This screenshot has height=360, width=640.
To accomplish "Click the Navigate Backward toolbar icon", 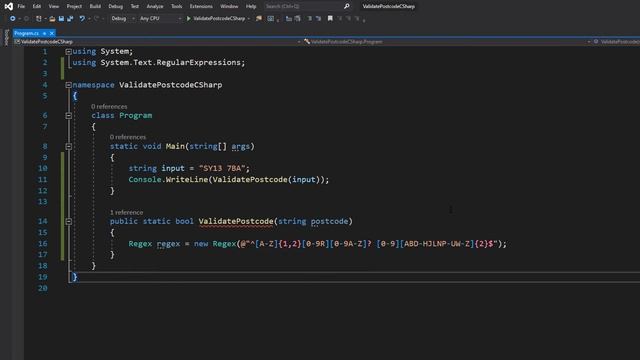I will coord(13,18).
